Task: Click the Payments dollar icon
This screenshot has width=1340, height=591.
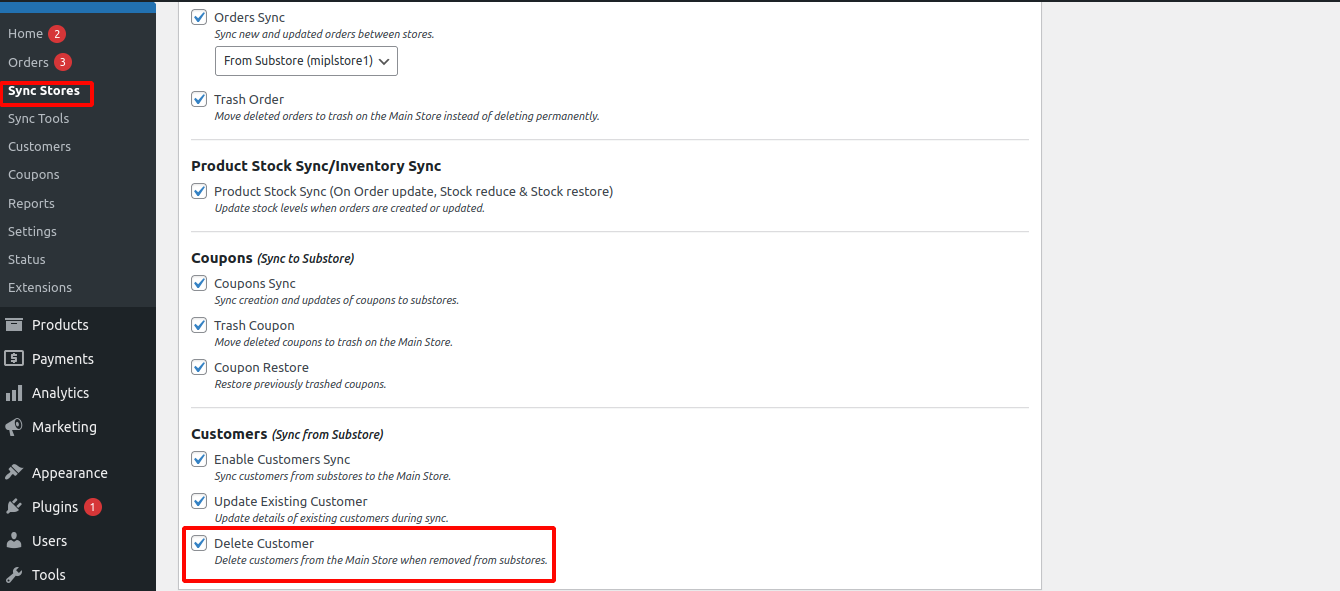Action: click(x=14, y=359)
